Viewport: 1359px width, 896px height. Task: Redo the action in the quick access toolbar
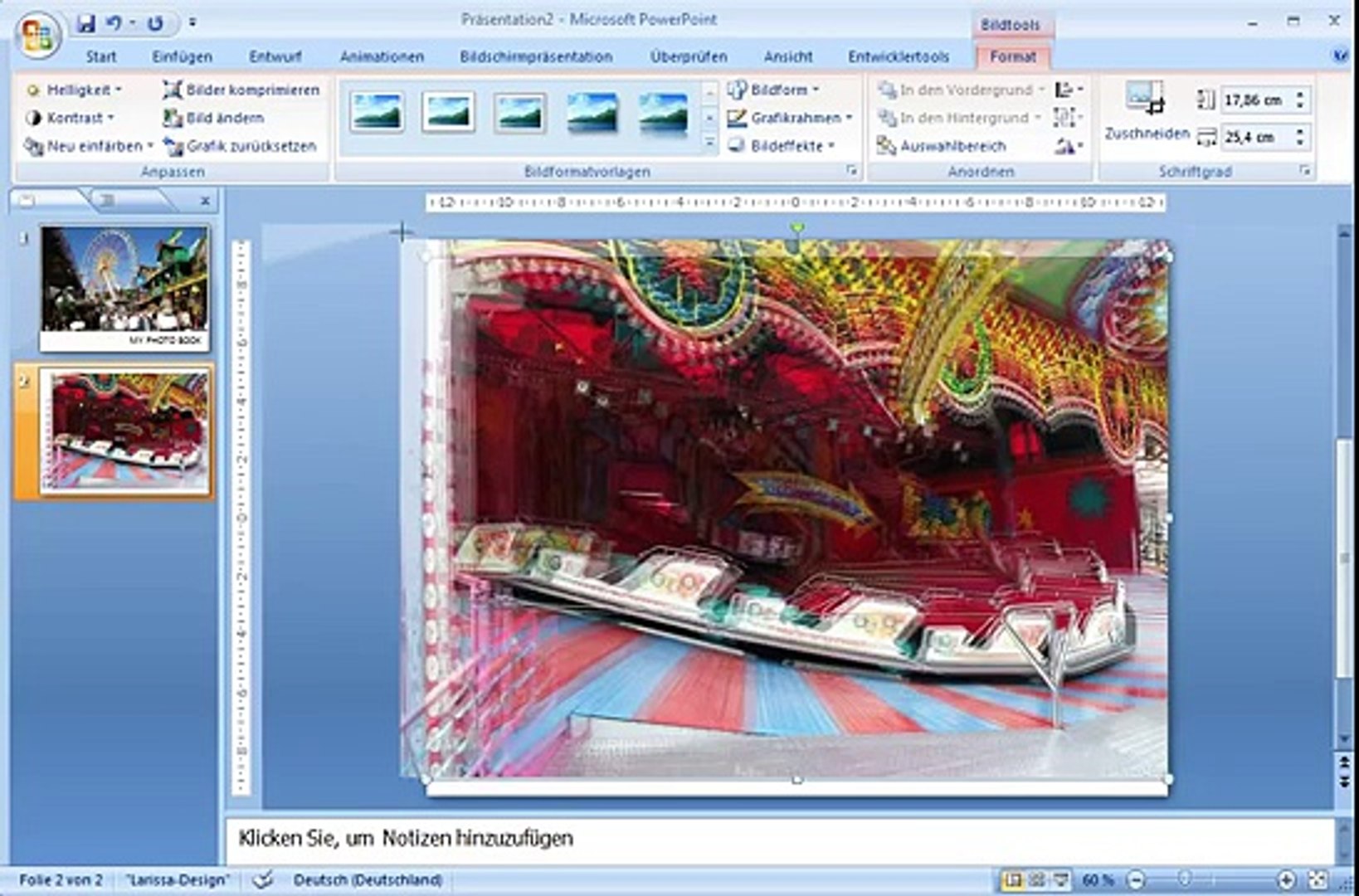click(154, 23)
